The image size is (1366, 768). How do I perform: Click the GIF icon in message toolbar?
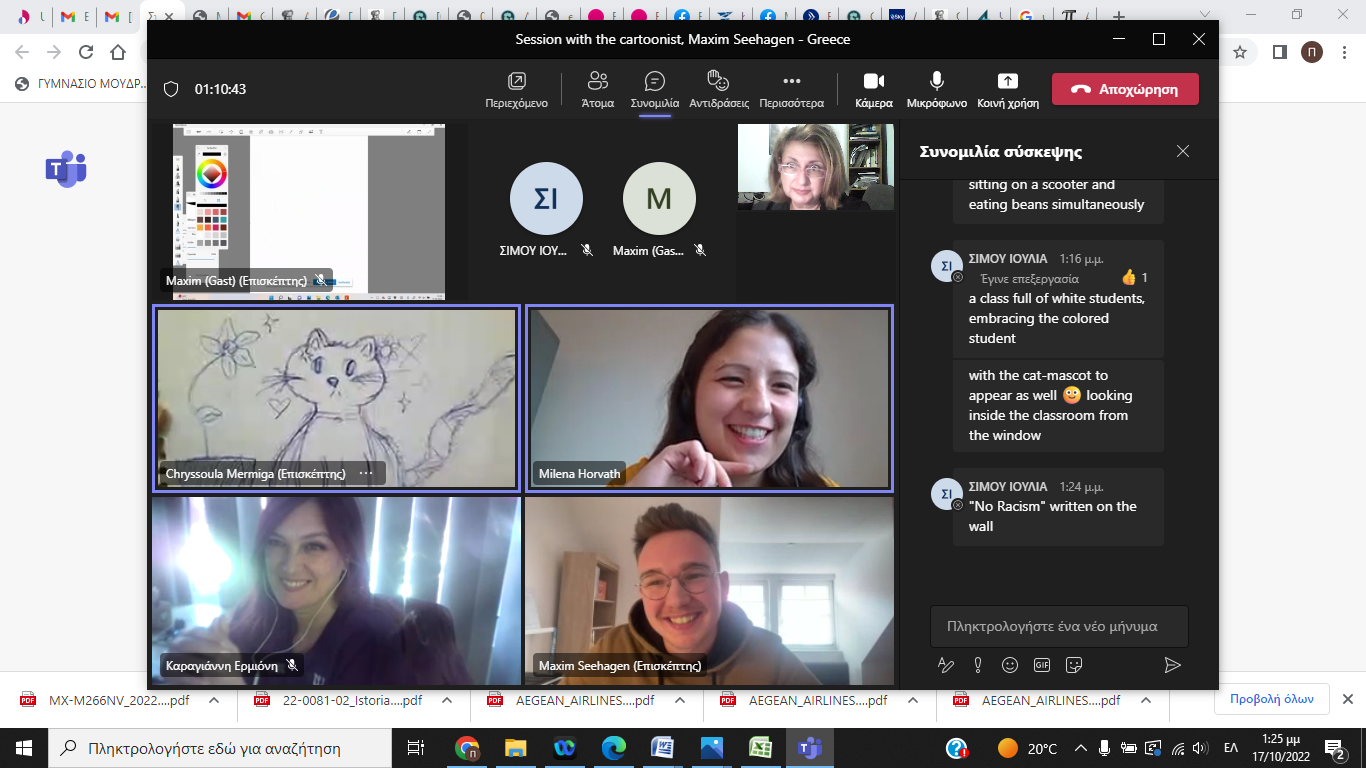(x=1042, y=665)
